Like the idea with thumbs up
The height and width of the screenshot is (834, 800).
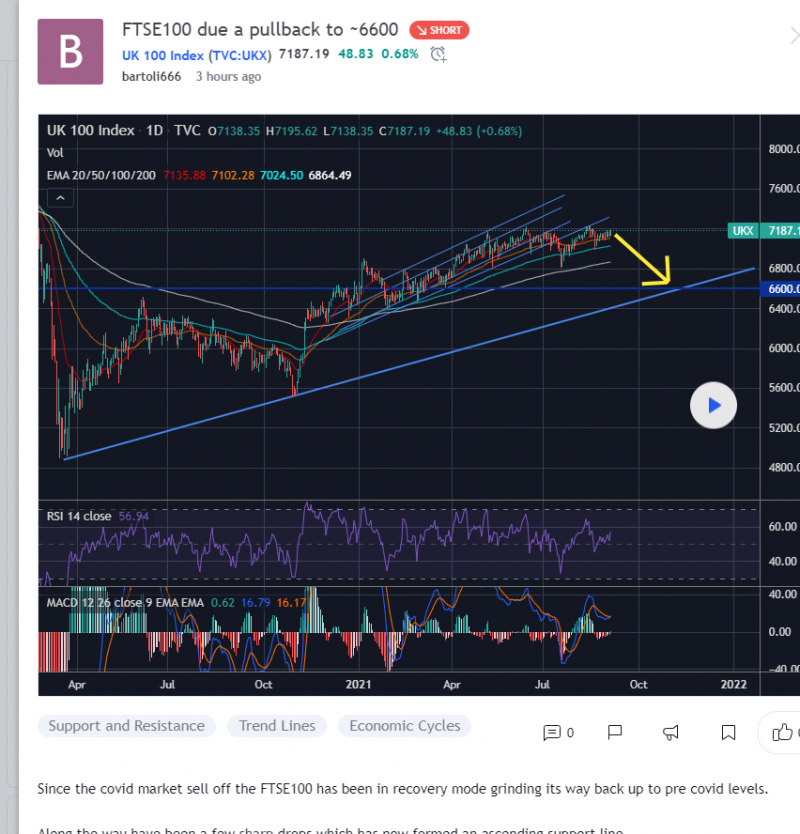[x=783, y=732]
